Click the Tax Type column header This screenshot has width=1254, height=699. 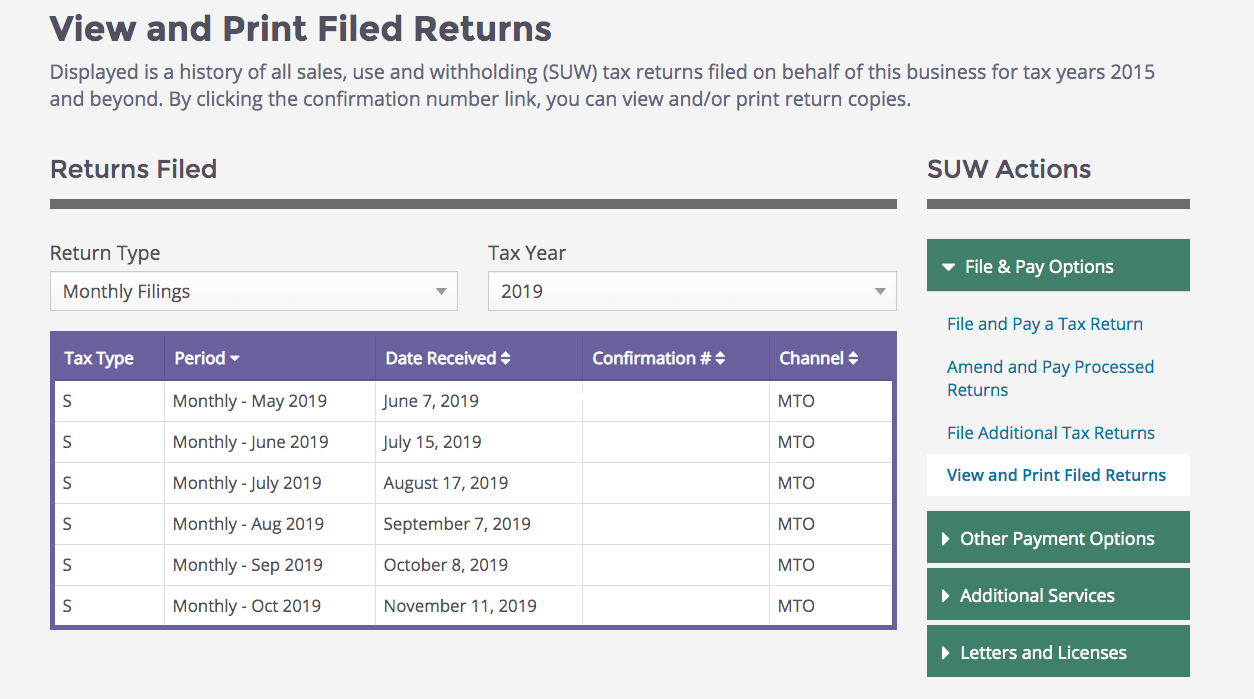coord(99,358)
